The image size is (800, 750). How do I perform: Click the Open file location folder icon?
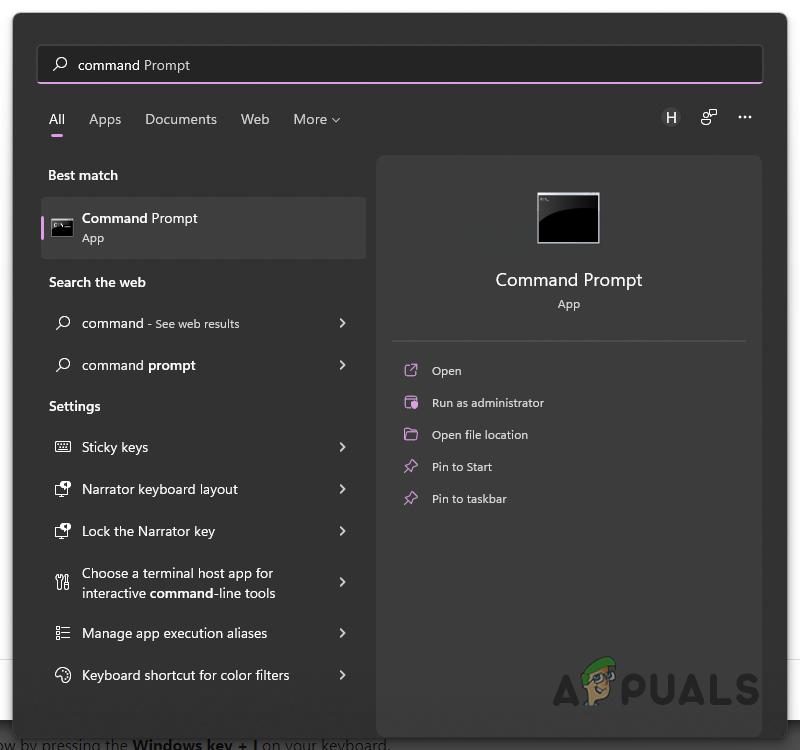(x=411, y=434)
